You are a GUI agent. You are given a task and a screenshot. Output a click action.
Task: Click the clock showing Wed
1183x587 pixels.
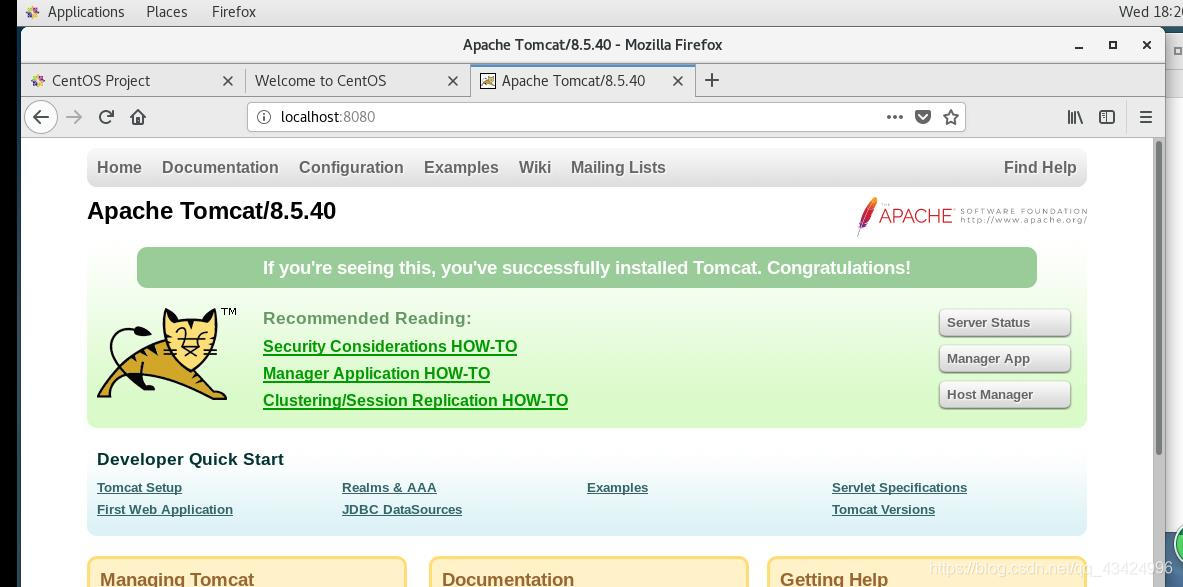(x=1150, y=12)
